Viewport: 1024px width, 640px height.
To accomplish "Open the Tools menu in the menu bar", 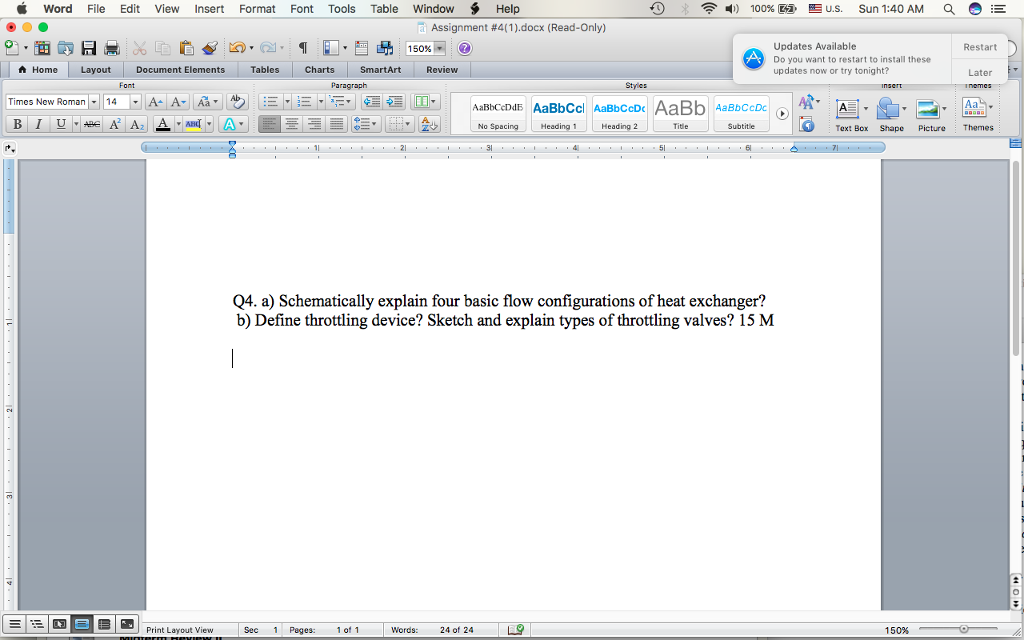I will pos(341,8).
